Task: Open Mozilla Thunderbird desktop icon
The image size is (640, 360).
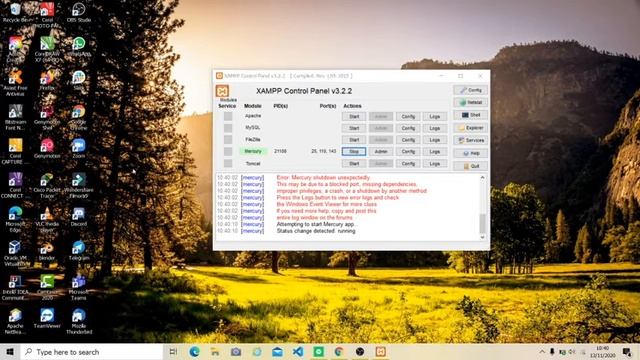Action: click(x=78, y=322)
